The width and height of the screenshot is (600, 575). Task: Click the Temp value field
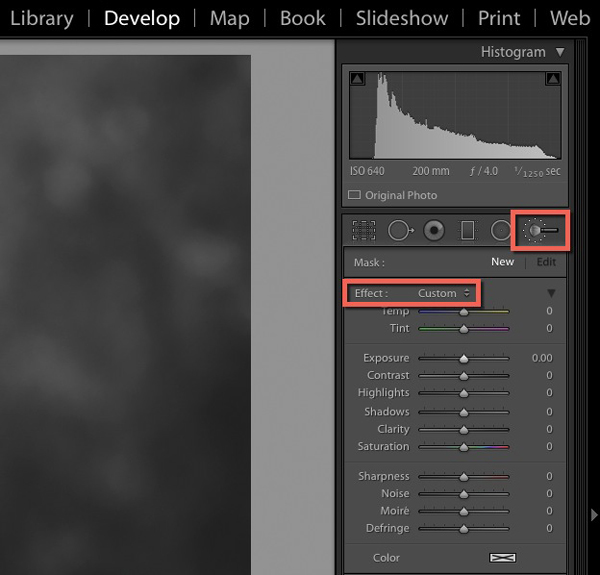[549, 311]
